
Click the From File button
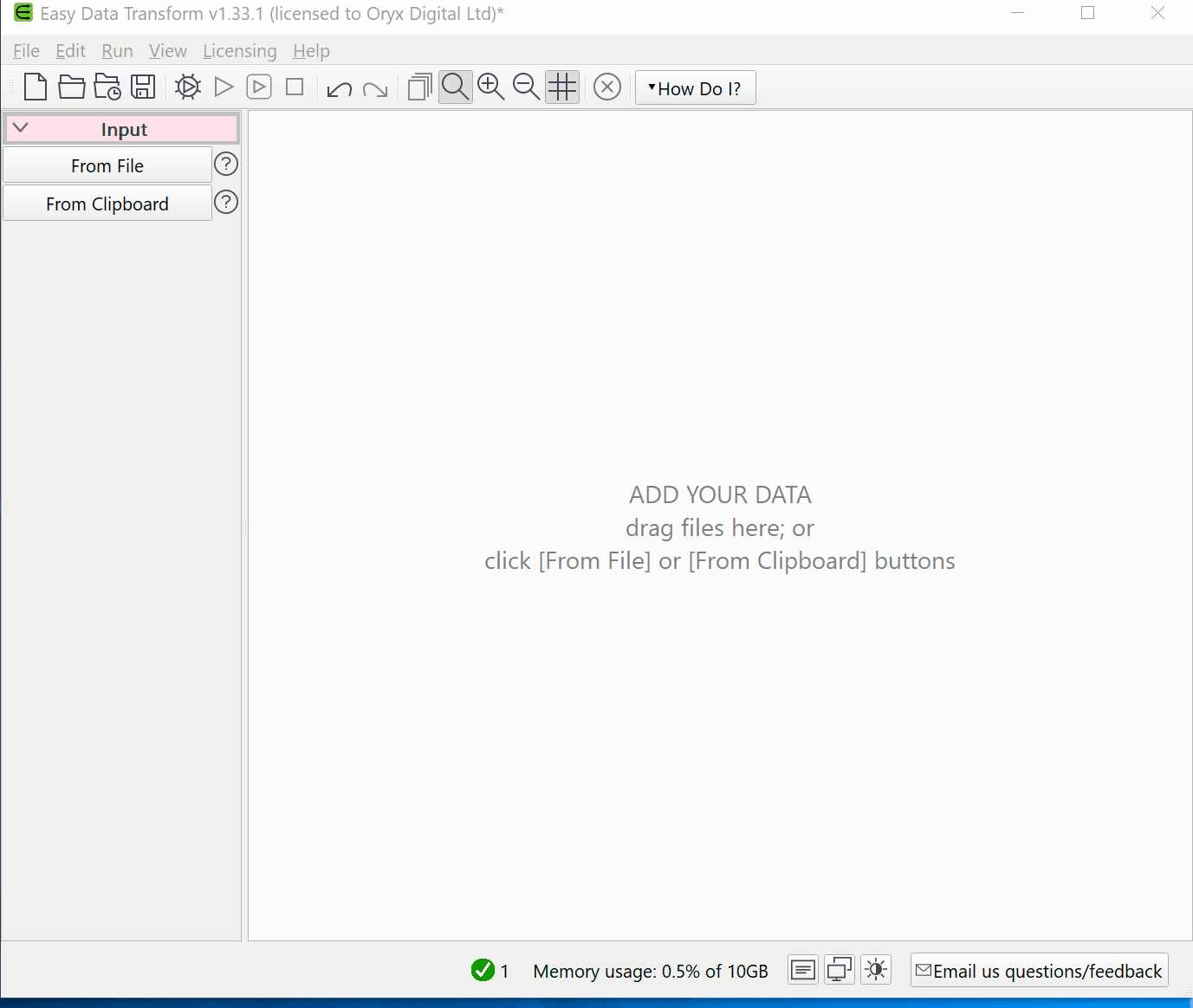[x=107, y=165]
